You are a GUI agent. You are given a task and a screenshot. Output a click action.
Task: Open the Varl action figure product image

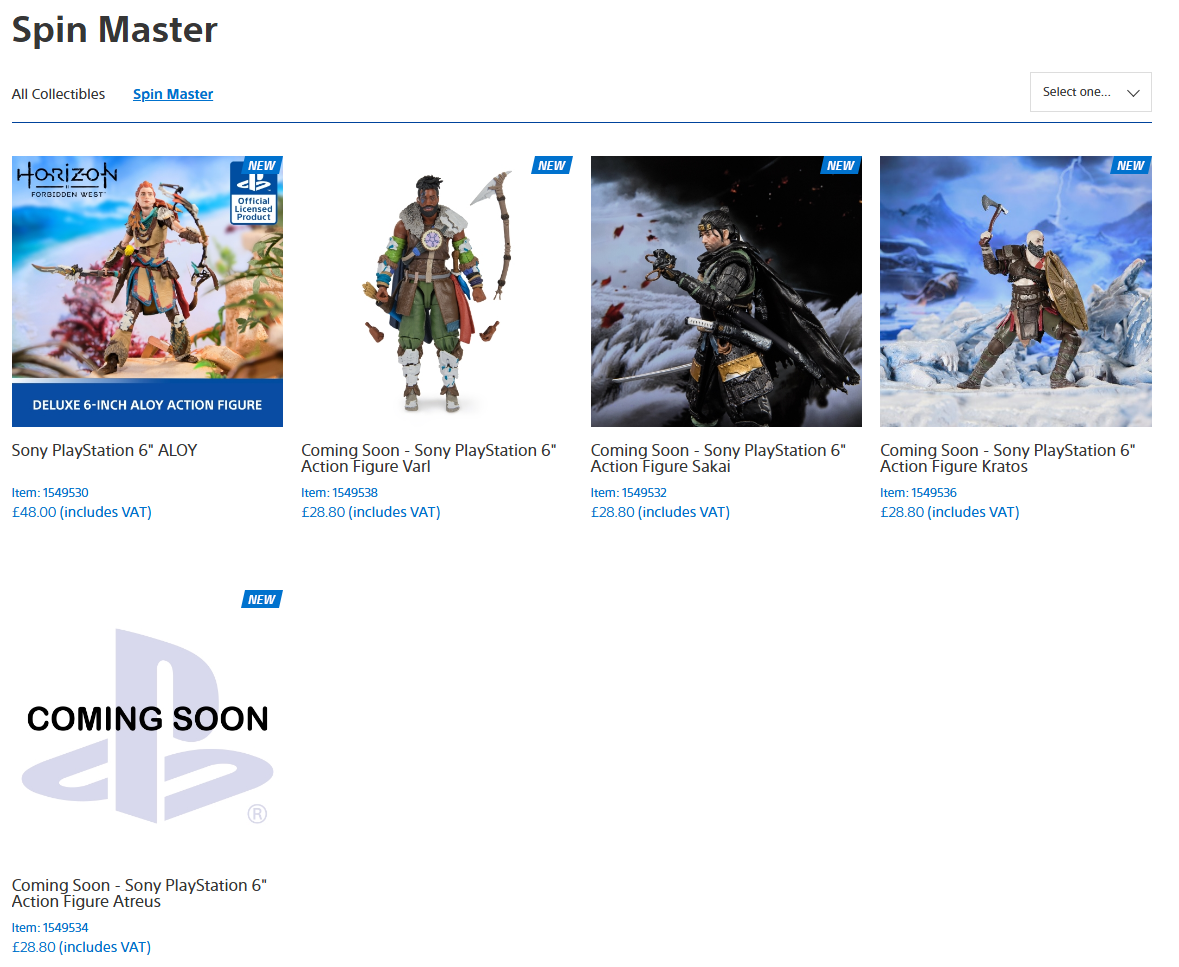tap(436, 291)
